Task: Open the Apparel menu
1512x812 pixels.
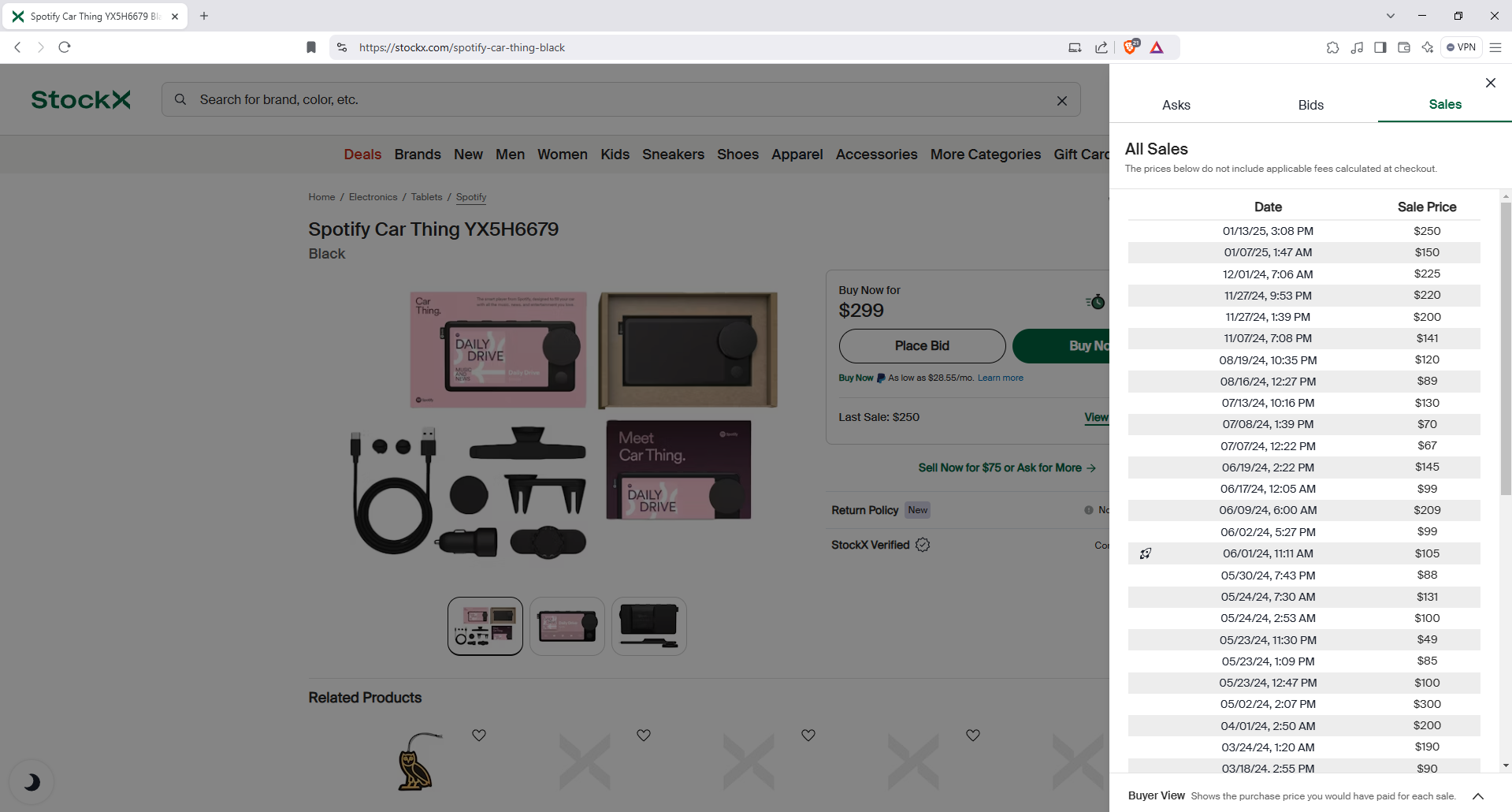Action: 797,155
